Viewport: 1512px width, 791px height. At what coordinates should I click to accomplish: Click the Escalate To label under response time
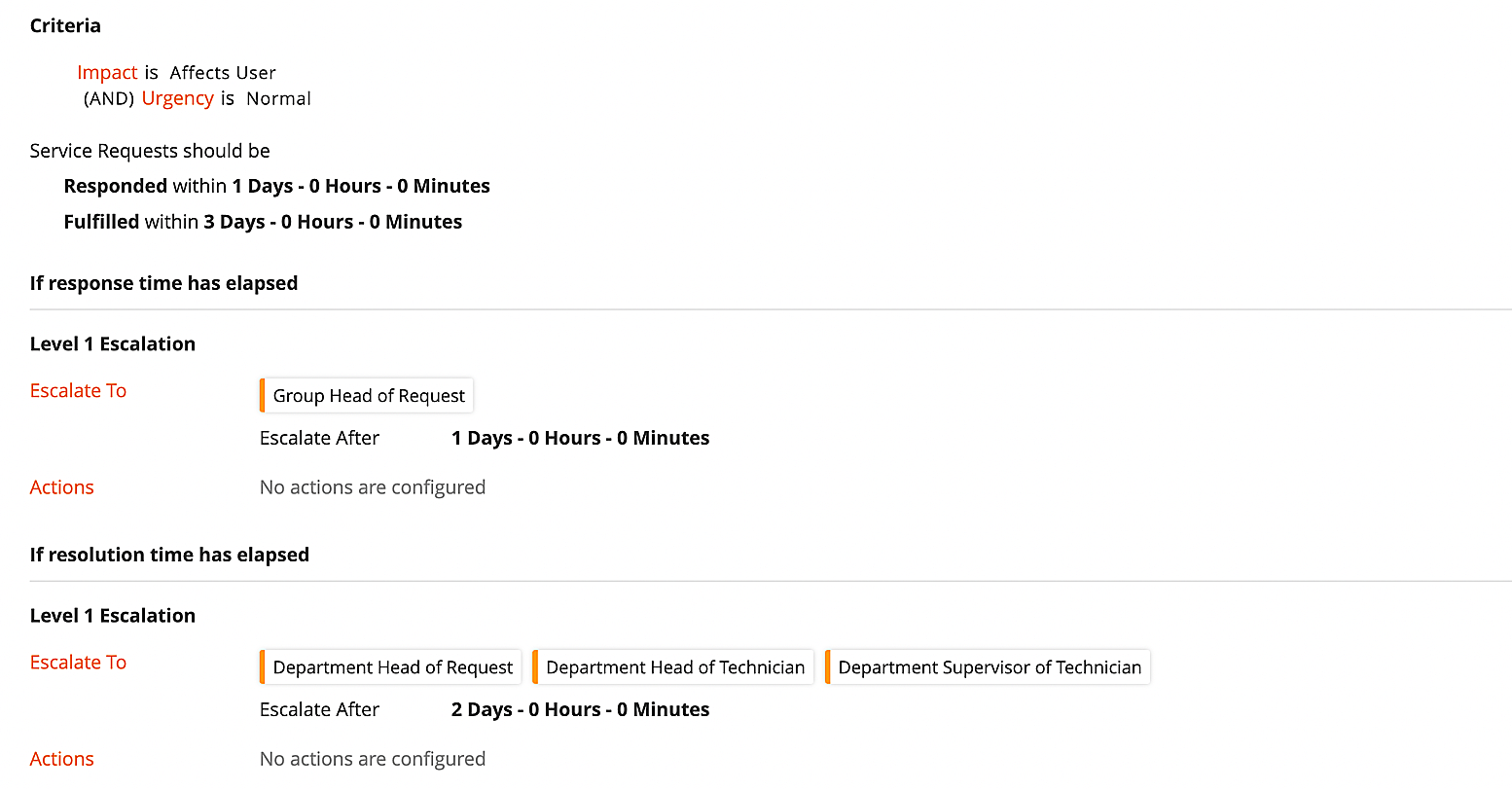point(78,391)
